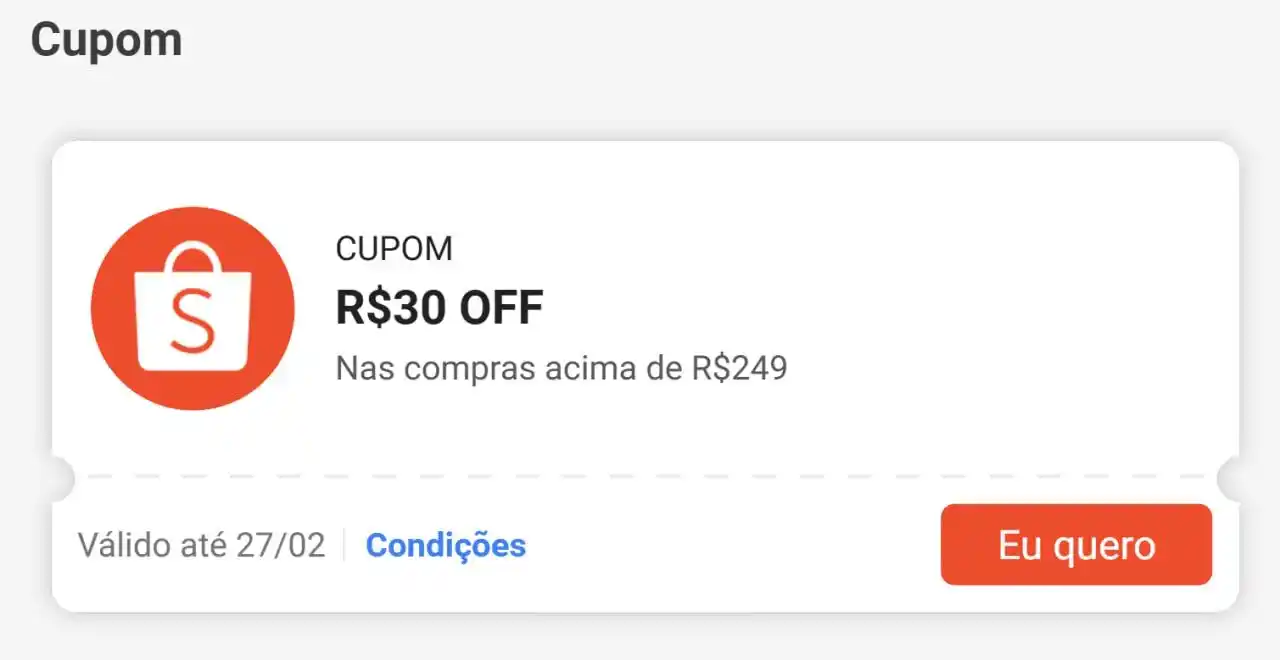Tap the 'Nas compras acima de R$249' condition text
Screen dimensions: 1280x660
pos(562,368)
